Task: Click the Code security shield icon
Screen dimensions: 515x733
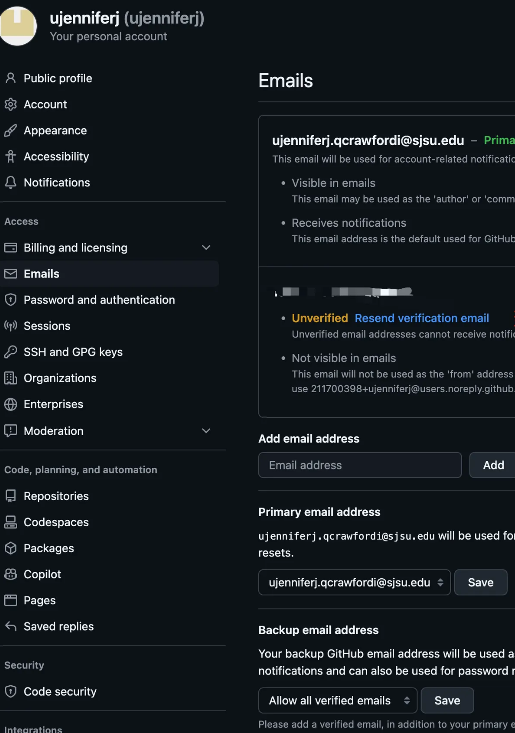Action: [x=10, y=691]
